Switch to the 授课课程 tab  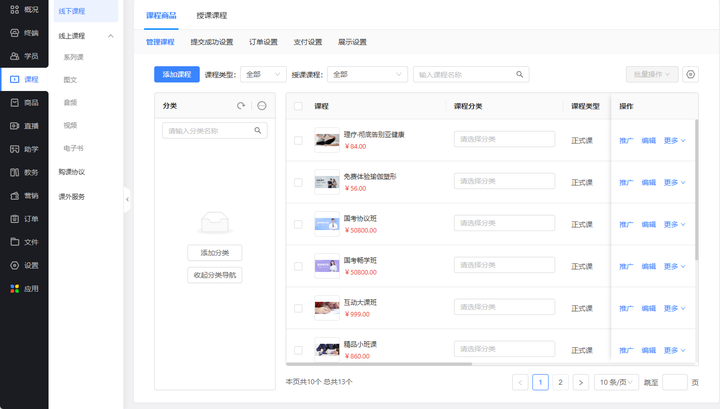click(211, 16)
